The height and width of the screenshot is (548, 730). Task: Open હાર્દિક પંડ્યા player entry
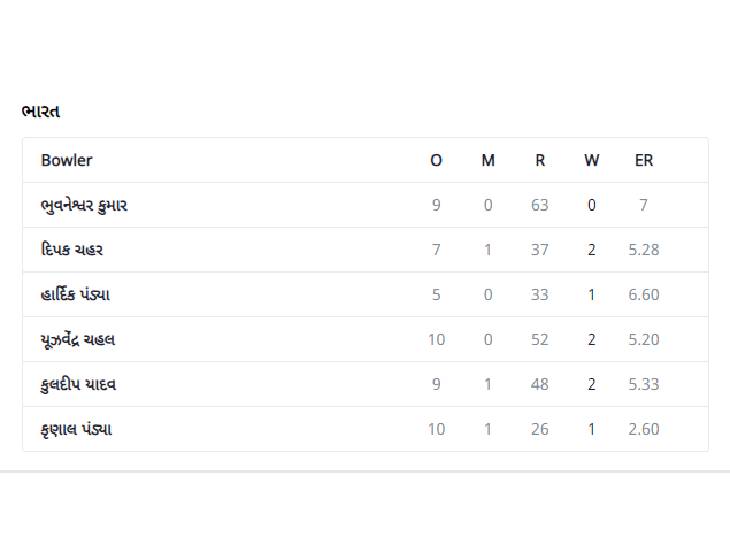75,295
